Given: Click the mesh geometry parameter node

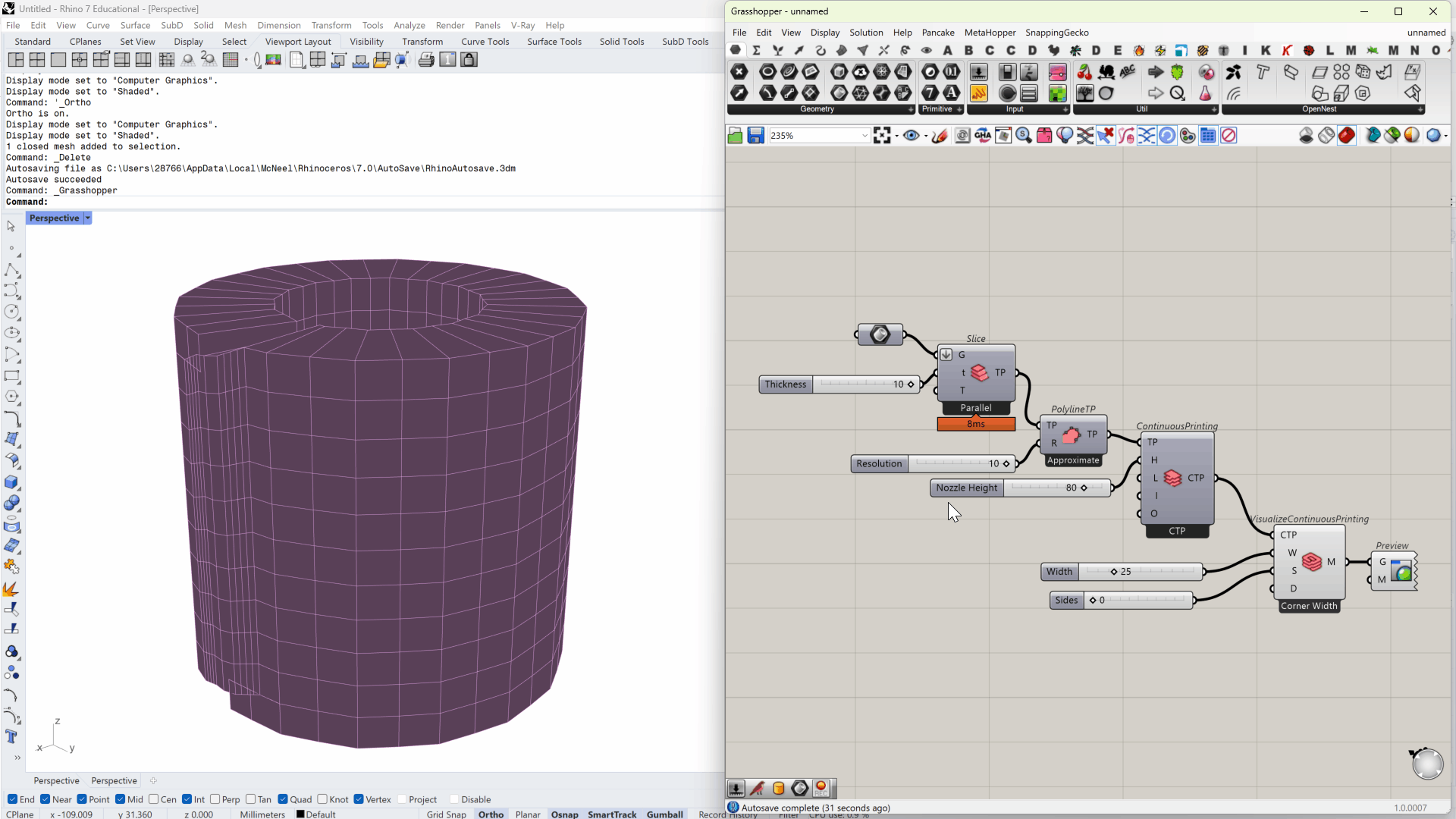Looking at the screenshot, I should 880,334.
